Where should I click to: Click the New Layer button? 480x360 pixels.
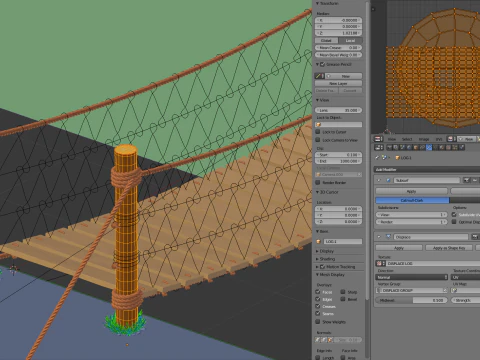pyautogui.click(x=338, y=83)
